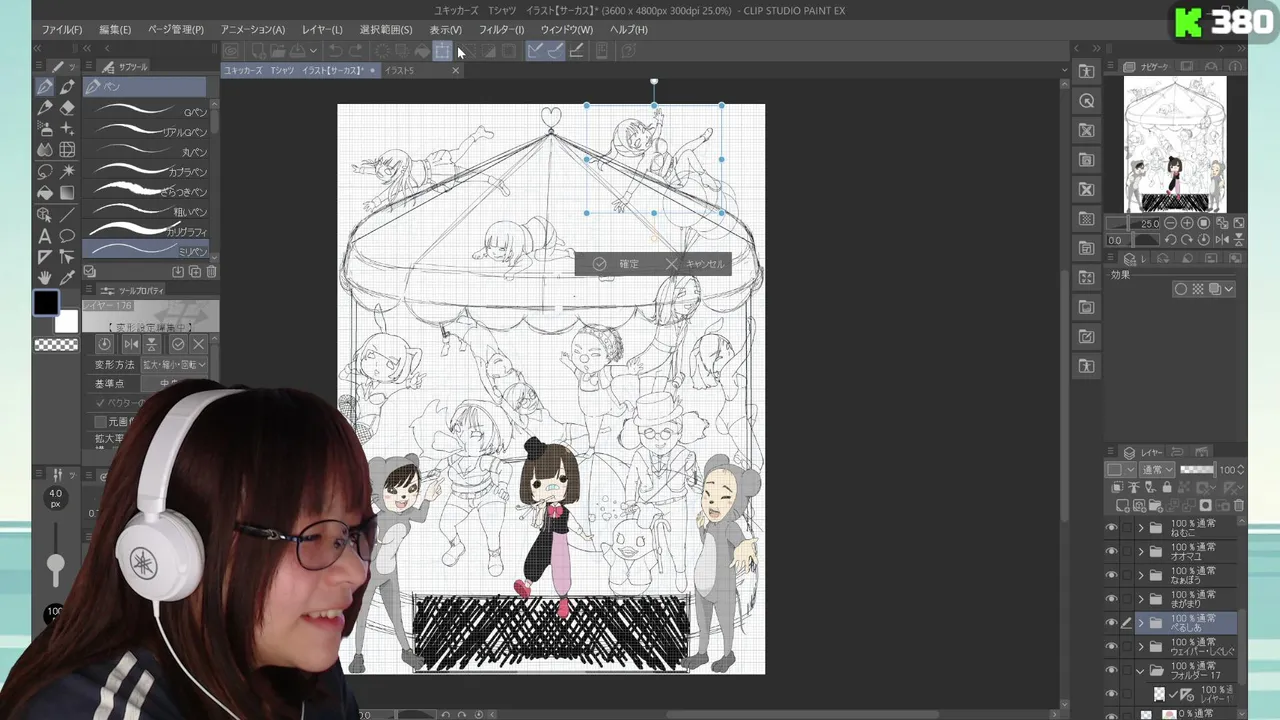Hide the まがまり layer folder
The height and width of the screenshot is (720, 1280).
(x=1111, y=599)
